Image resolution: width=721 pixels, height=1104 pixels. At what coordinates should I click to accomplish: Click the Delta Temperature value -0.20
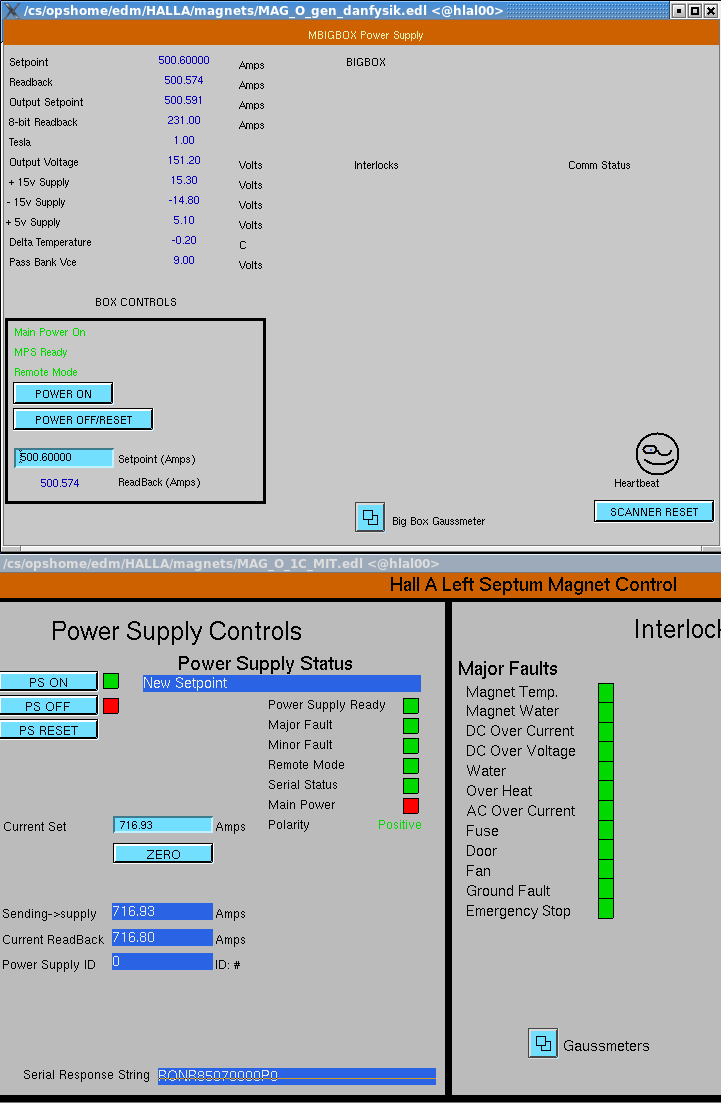[184, 240]
